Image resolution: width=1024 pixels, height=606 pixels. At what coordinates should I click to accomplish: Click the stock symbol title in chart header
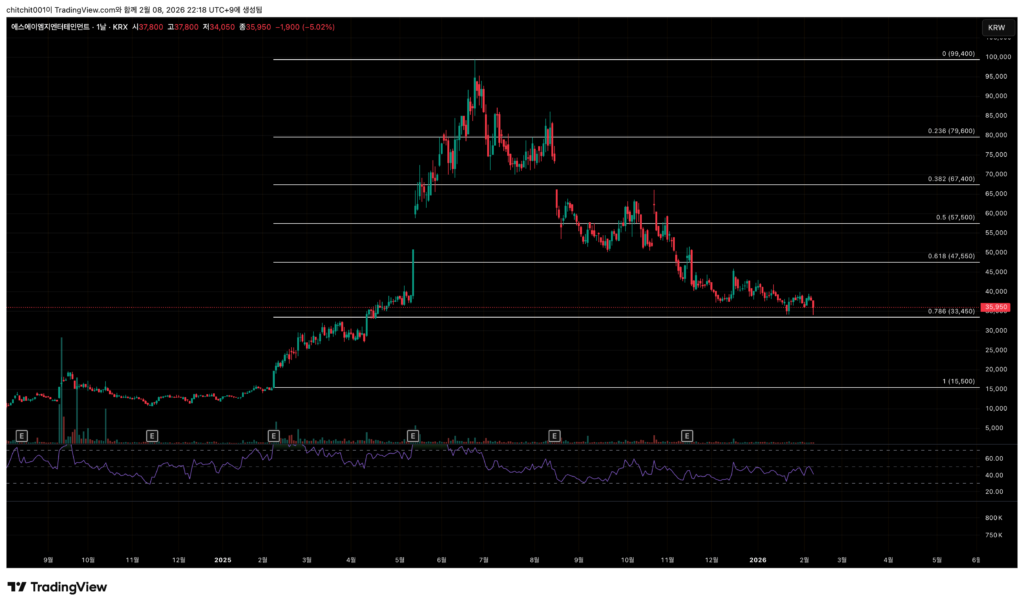click(x=62, y=28)
